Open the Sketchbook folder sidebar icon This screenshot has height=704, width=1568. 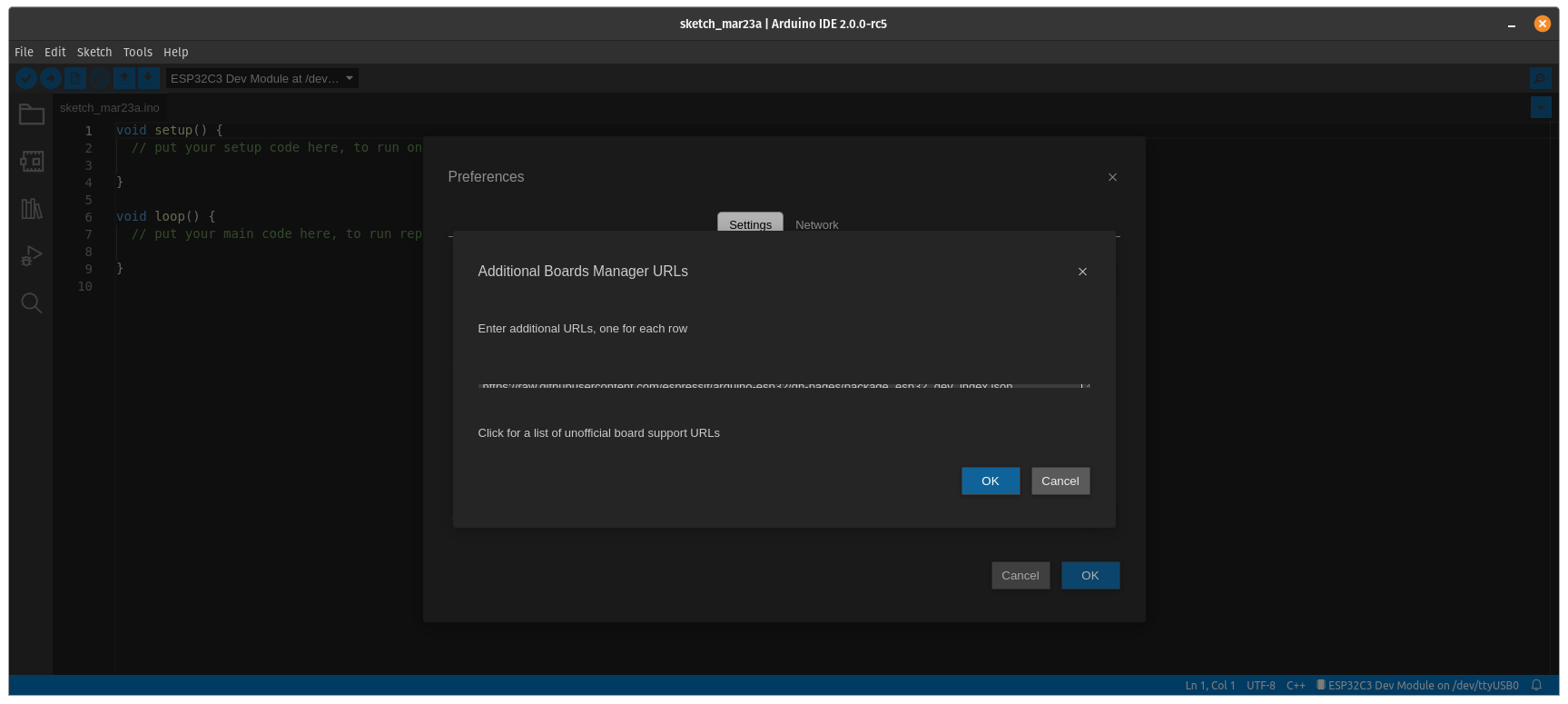coord(32,114)
